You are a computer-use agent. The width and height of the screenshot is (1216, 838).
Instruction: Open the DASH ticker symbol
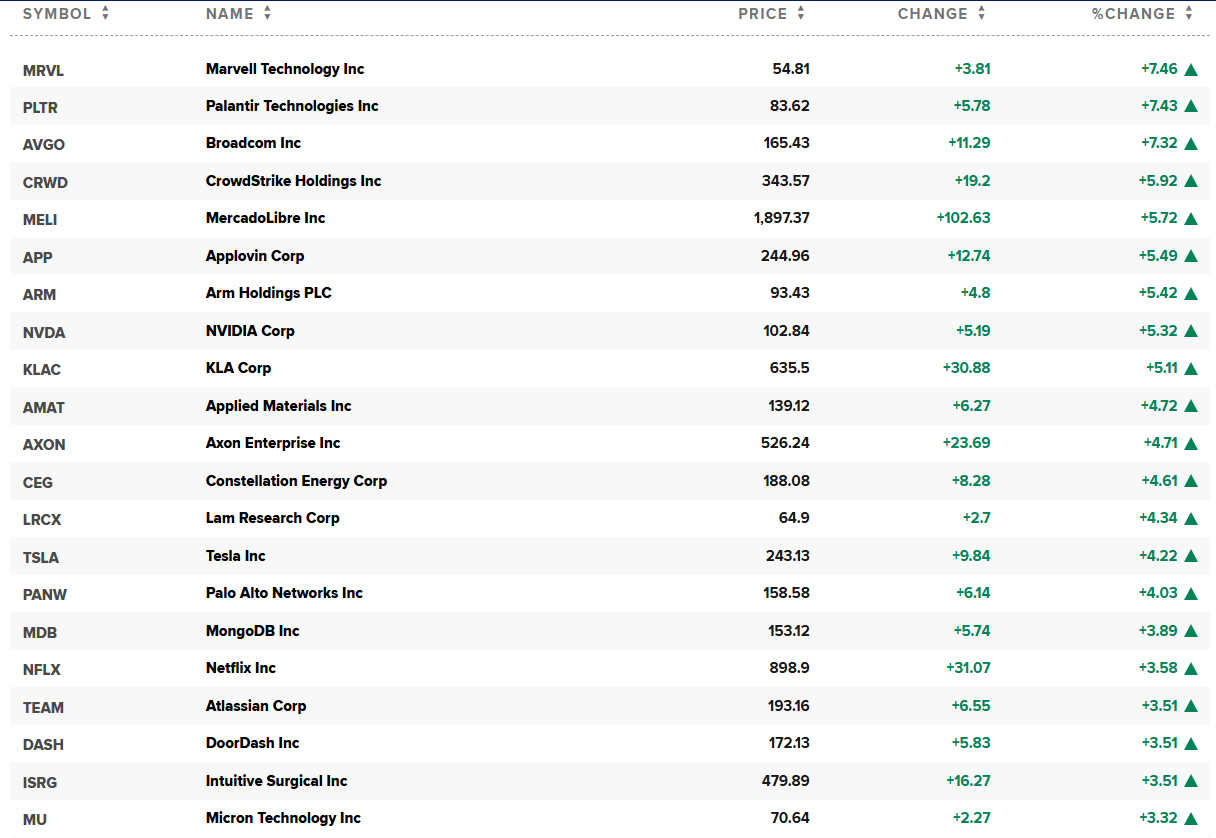[x=43, y=745]
